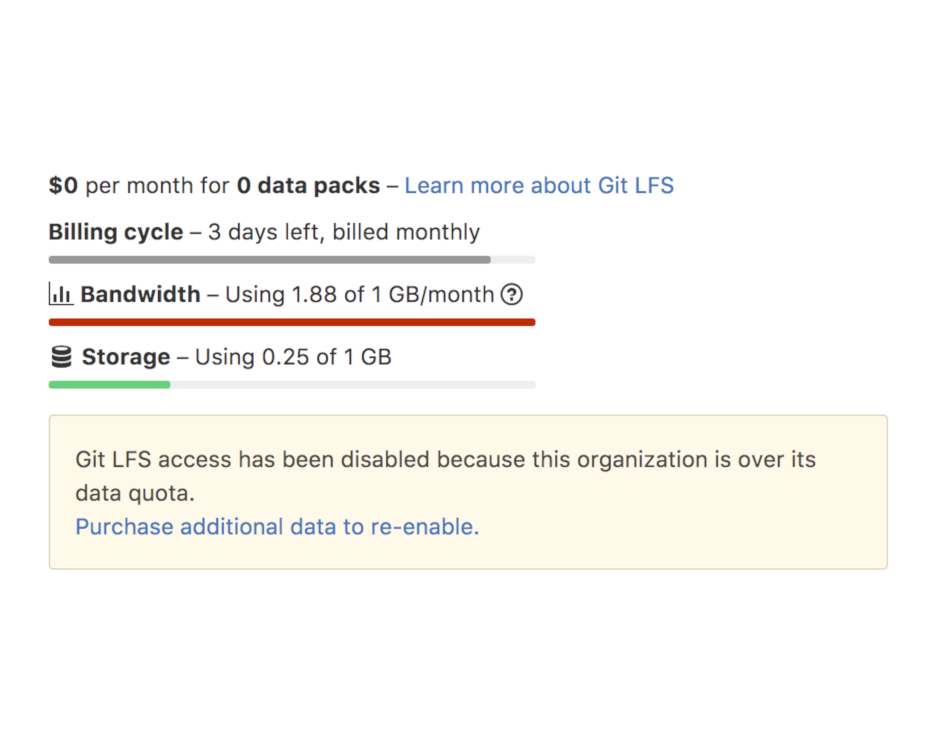Viewport: 940px width, 740px height.
Task: Click the bandwidth help question mark icon
Action: point(511,294)
